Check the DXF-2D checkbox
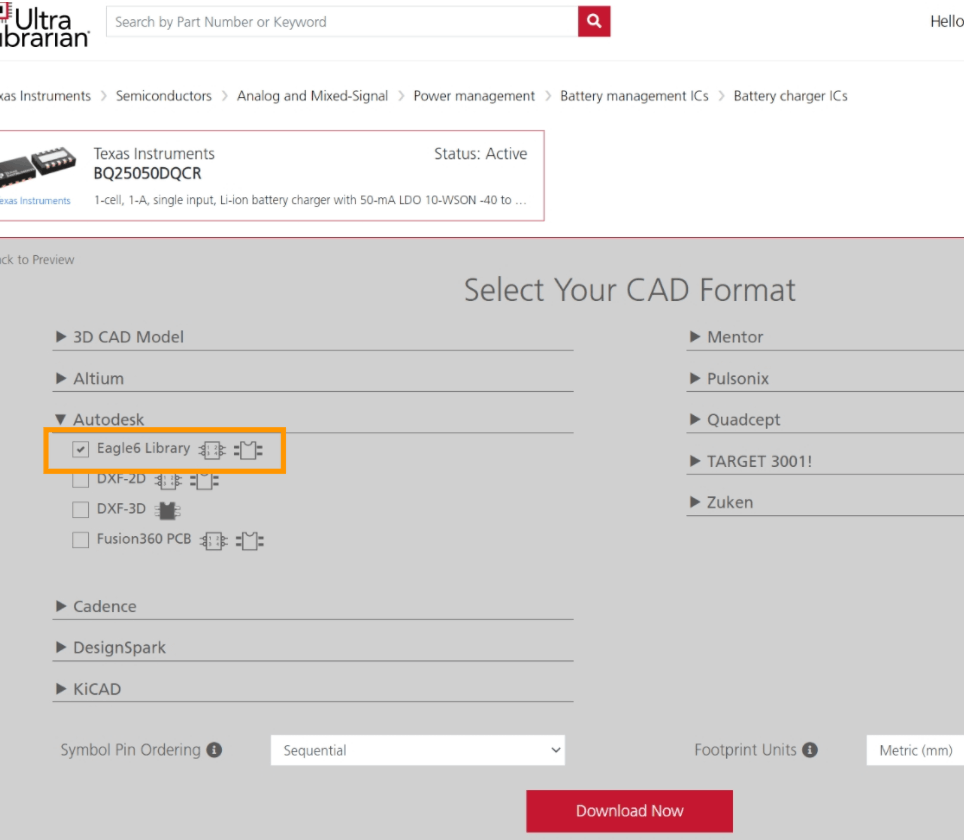Screen dimensions: 964x840 (x=81, y=480)
